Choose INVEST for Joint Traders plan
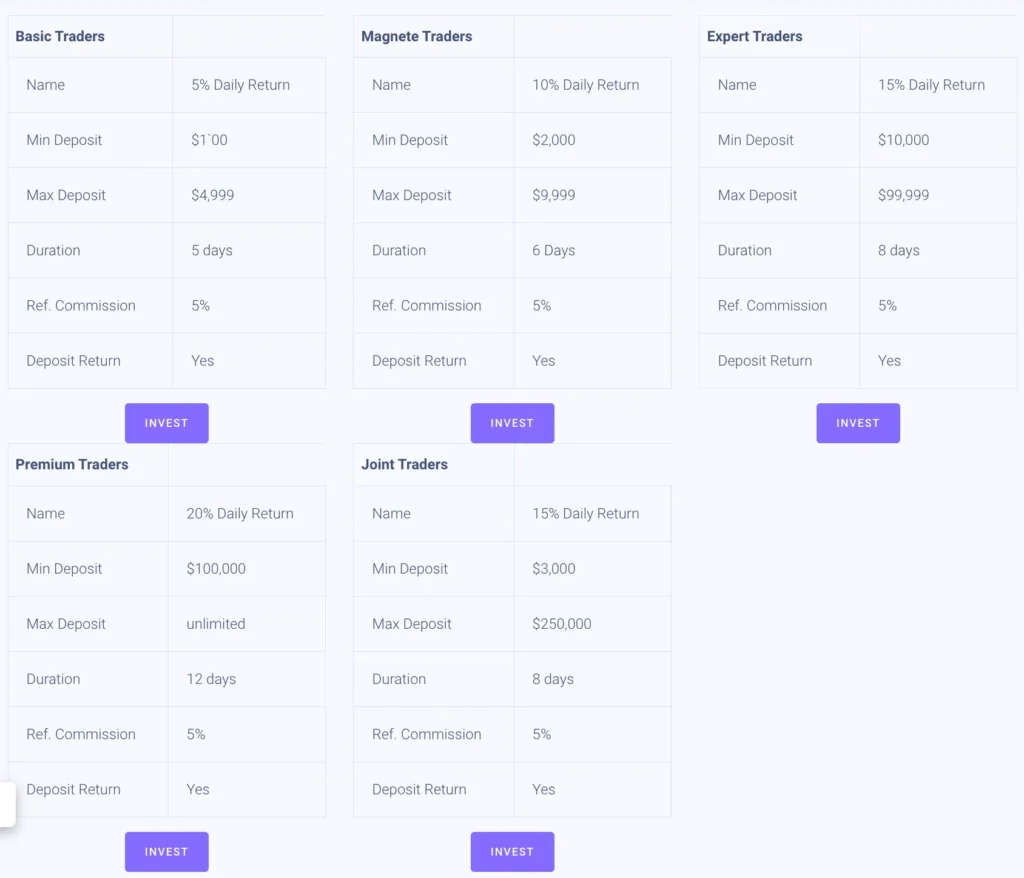Image resolution: width=1024 pixels, height=878 pixels. click(x=512, y=852)
